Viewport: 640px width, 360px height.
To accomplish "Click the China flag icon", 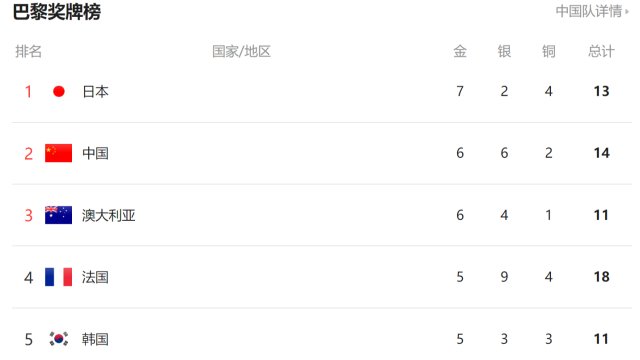I will (x=58, y=153).
